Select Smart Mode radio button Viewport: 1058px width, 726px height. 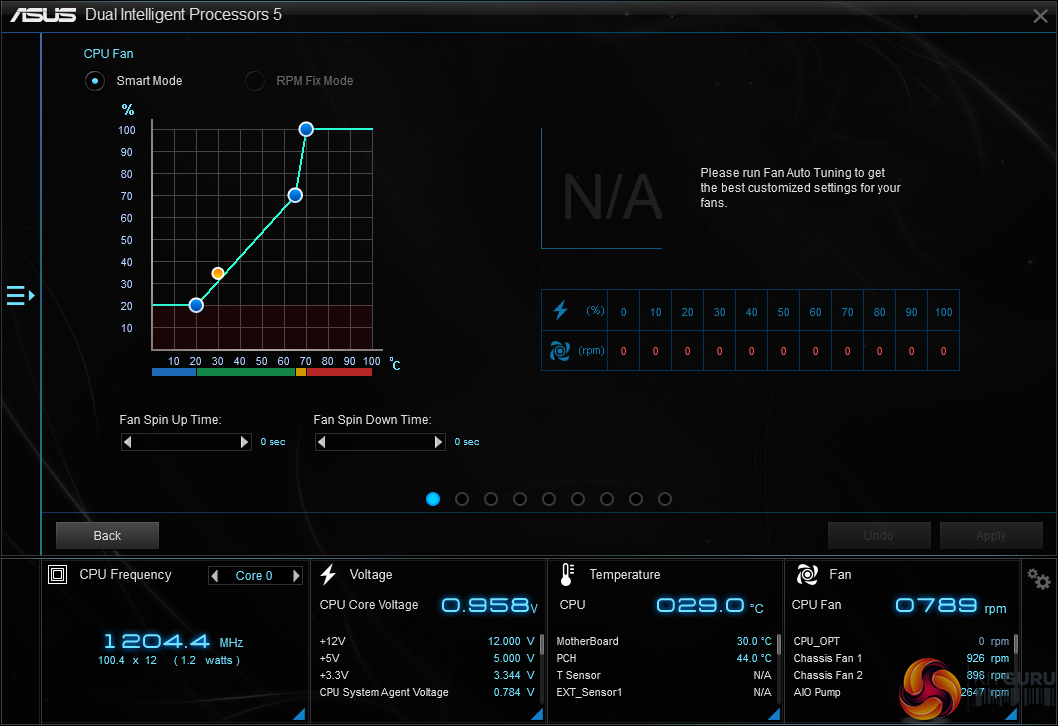pyautogui.click(x=95, y=81)
